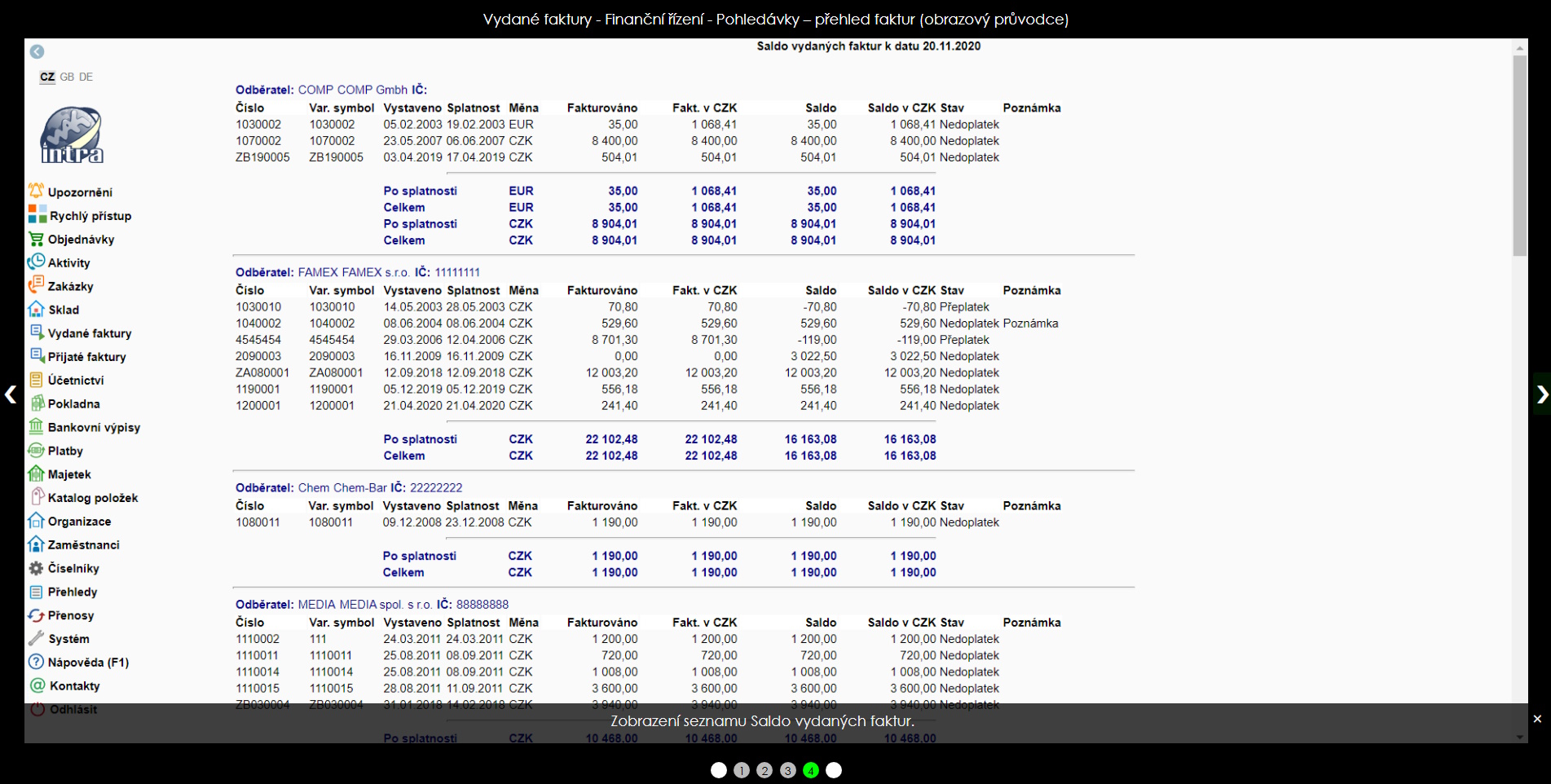Open Objednávky shopping cart icon
Image resolution: width=1551 pixels, height=784 pixels.
tap(36, 239)
